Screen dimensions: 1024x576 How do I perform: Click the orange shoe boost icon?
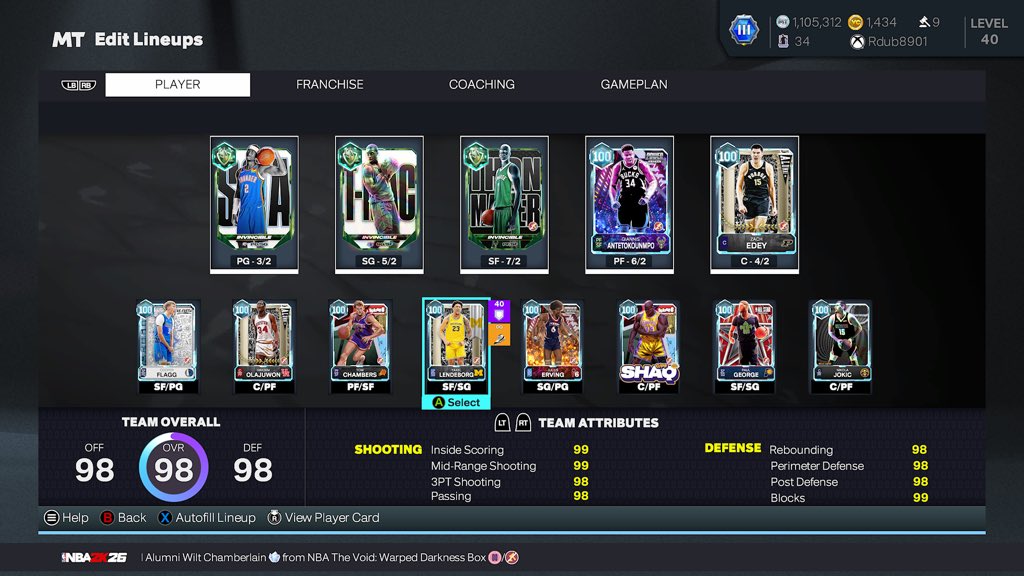pos(499,334)
